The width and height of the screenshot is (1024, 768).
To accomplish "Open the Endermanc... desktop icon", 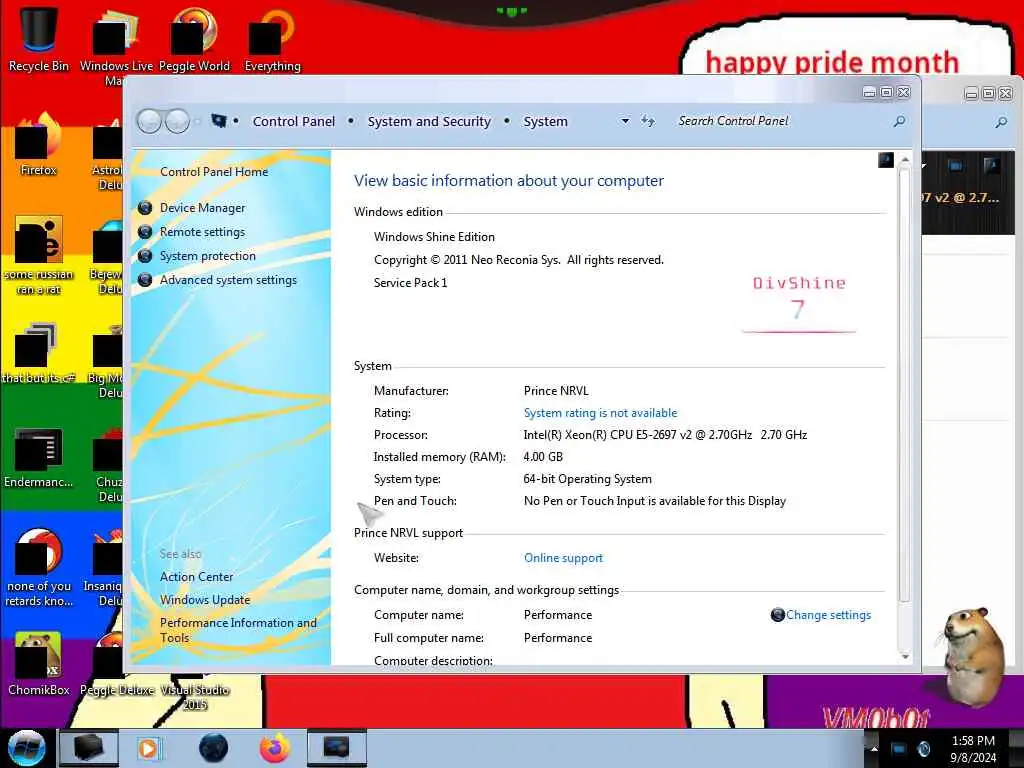I will point(39,457).
